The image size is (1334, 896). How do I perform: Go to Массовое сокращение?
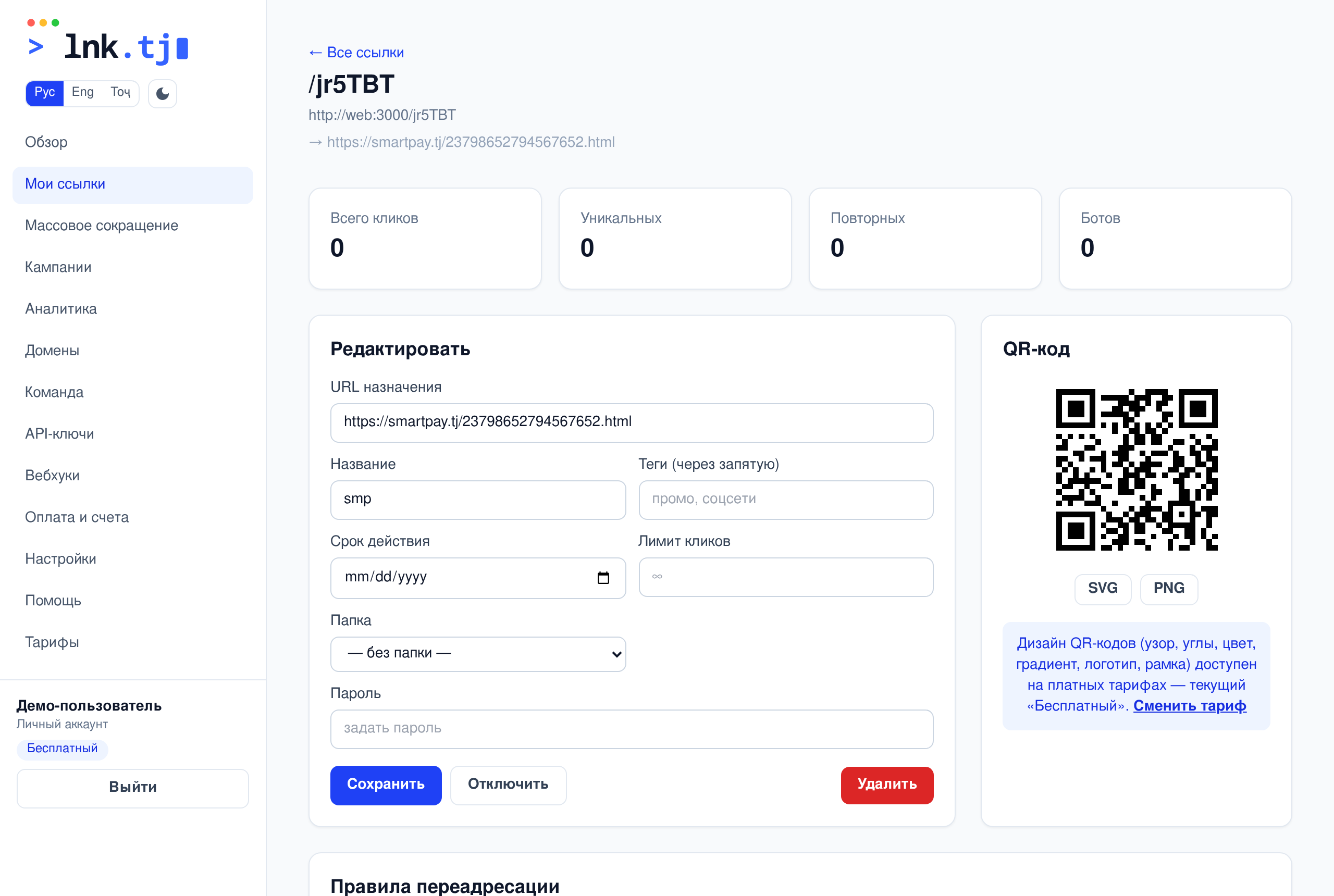(132, 226)
